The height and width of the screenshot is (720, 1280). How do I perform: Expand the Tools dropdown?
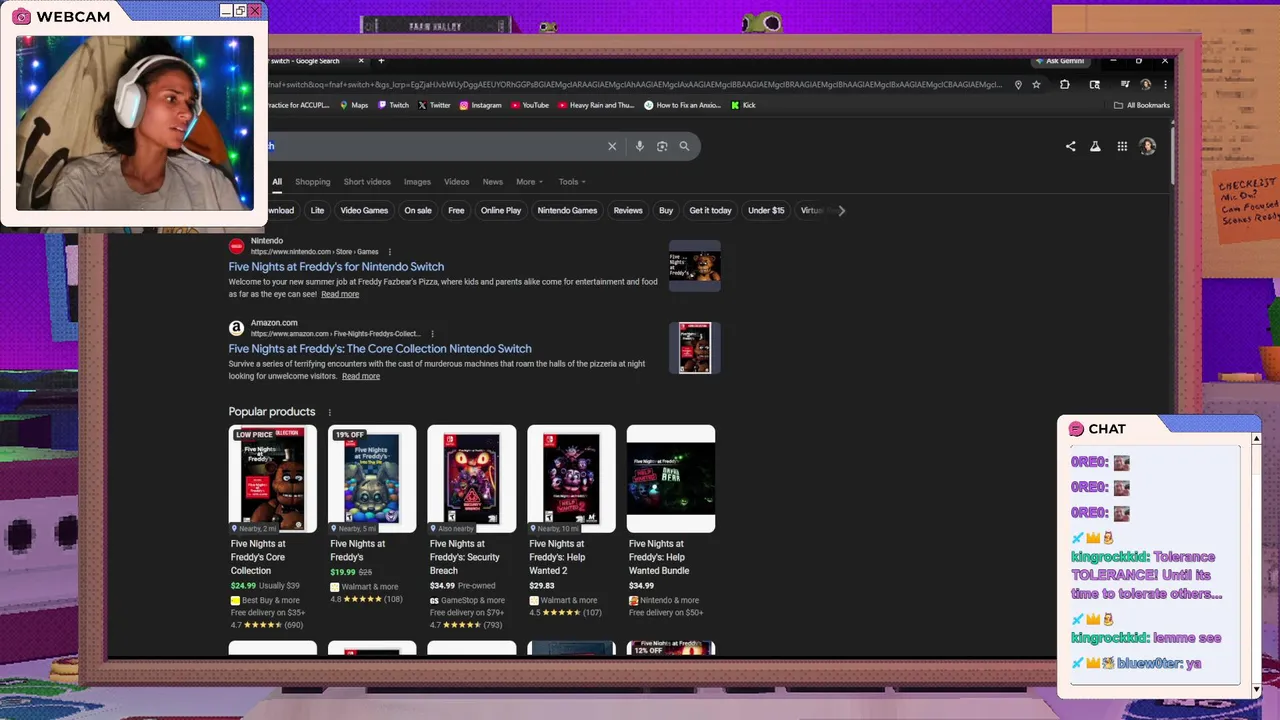point(572,182)
